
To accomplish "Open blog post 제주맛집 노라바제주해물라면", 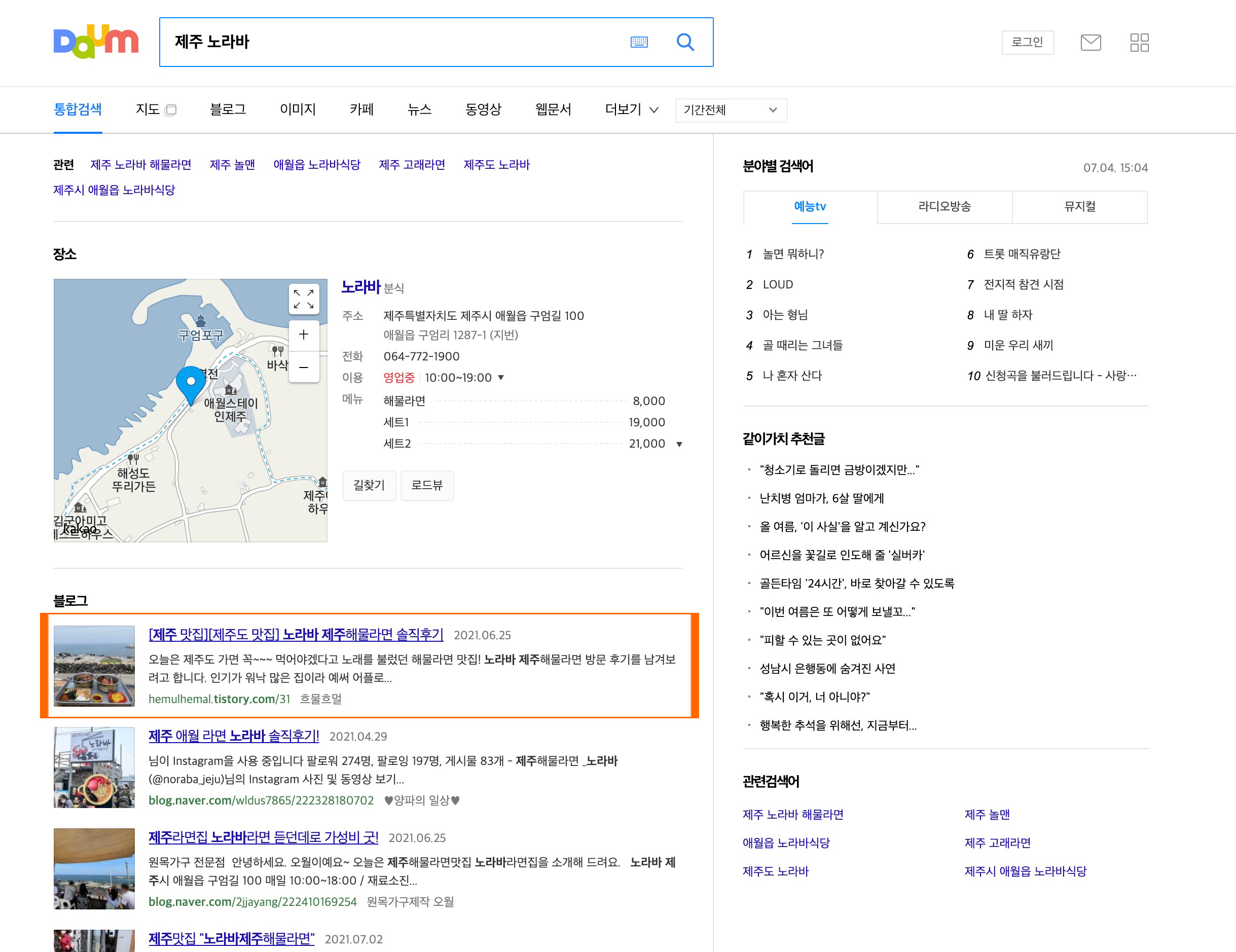I will point(232,938).
